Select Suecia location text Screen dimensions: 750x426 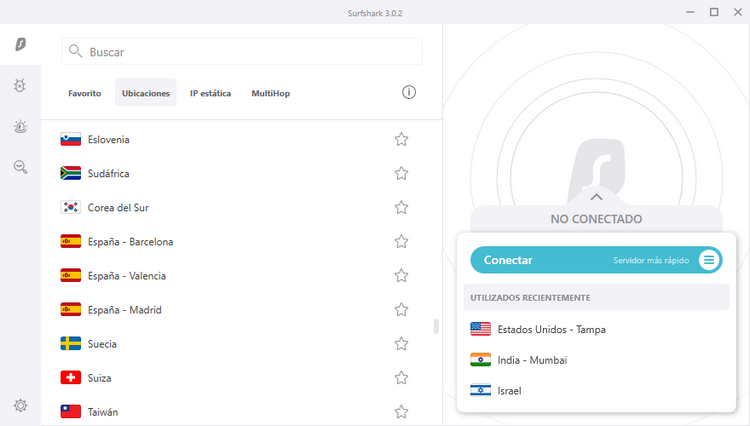[x=102, y=344]
